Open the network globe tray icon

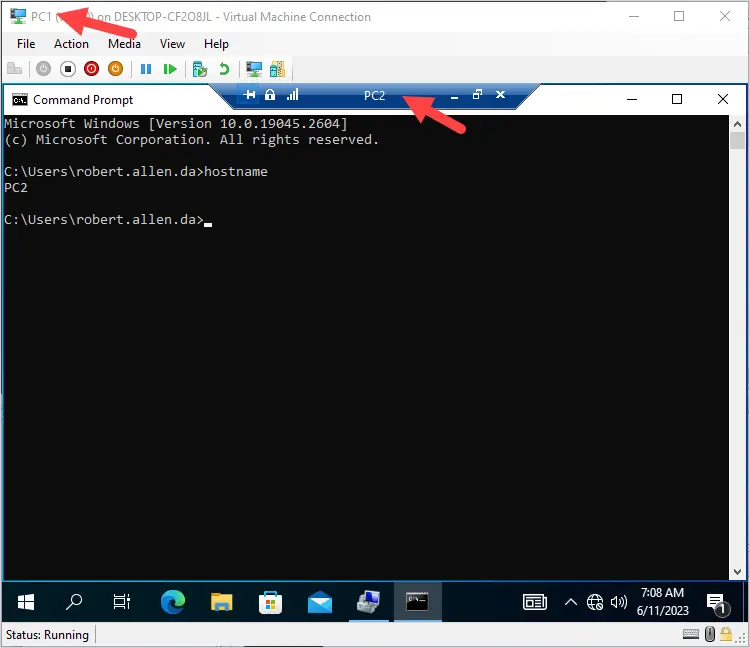595,602
